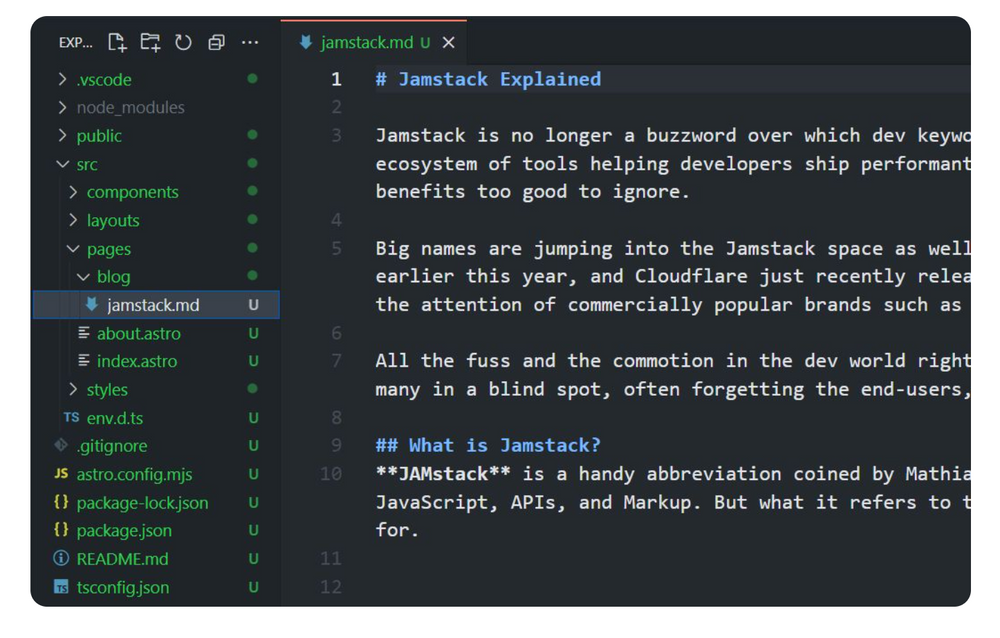Close the jamstack.md tab
1000x638 pixels.
[450, 43]
